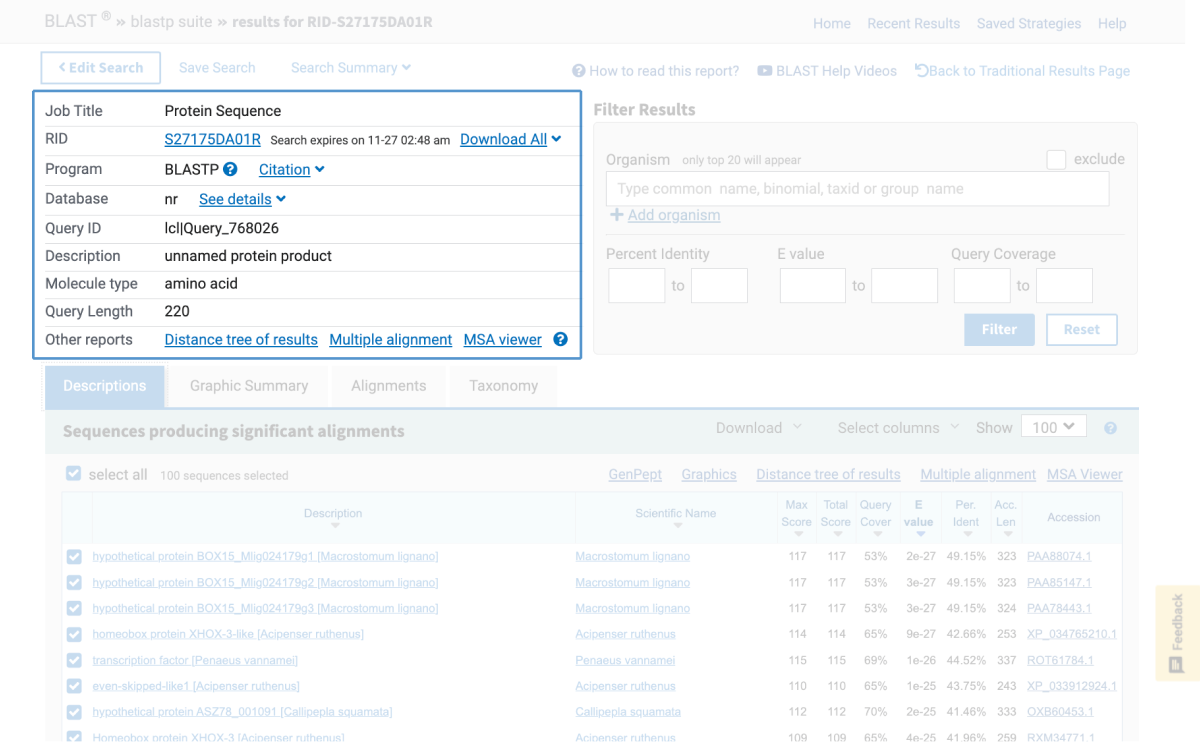The height and width of the screenshot is (743, 1200).
Task: Go back to Traditional Results Page
Action: point(1022,71)
